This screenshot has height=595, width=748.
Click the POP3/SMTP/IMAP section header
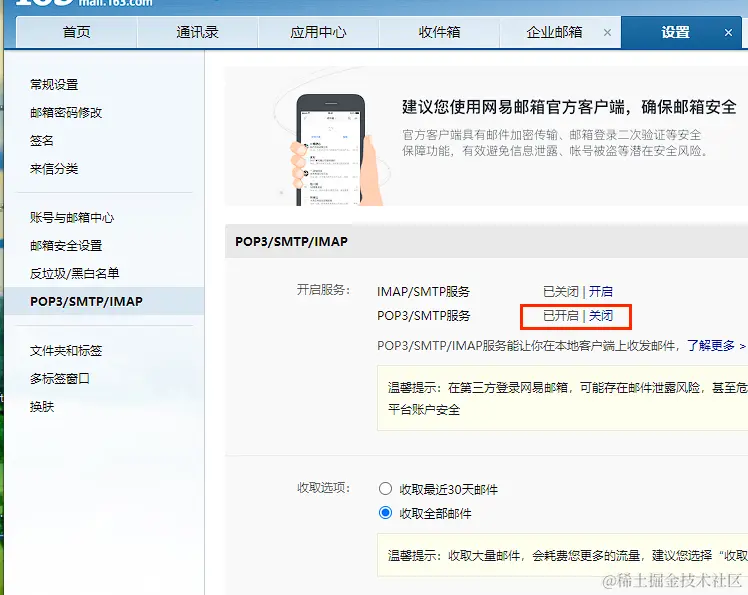pos(291,241)
